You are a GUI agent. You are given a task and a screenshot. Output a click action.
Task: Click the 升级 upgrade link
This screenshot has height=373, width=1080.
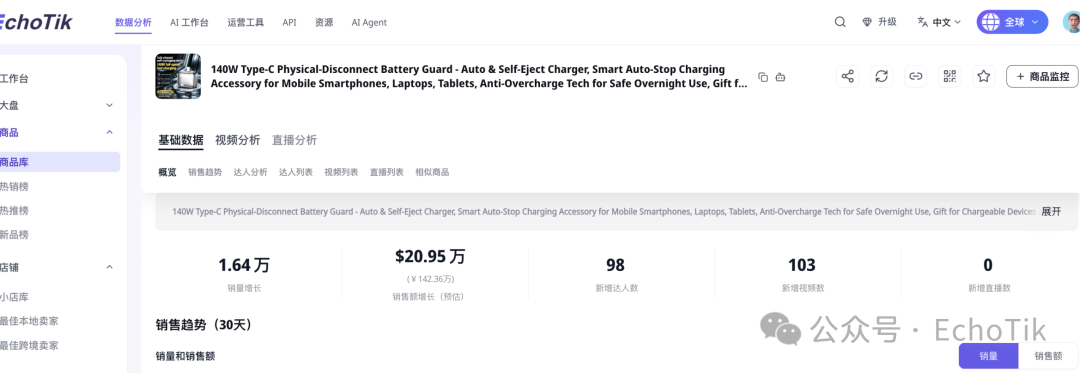tap(887, 22)
